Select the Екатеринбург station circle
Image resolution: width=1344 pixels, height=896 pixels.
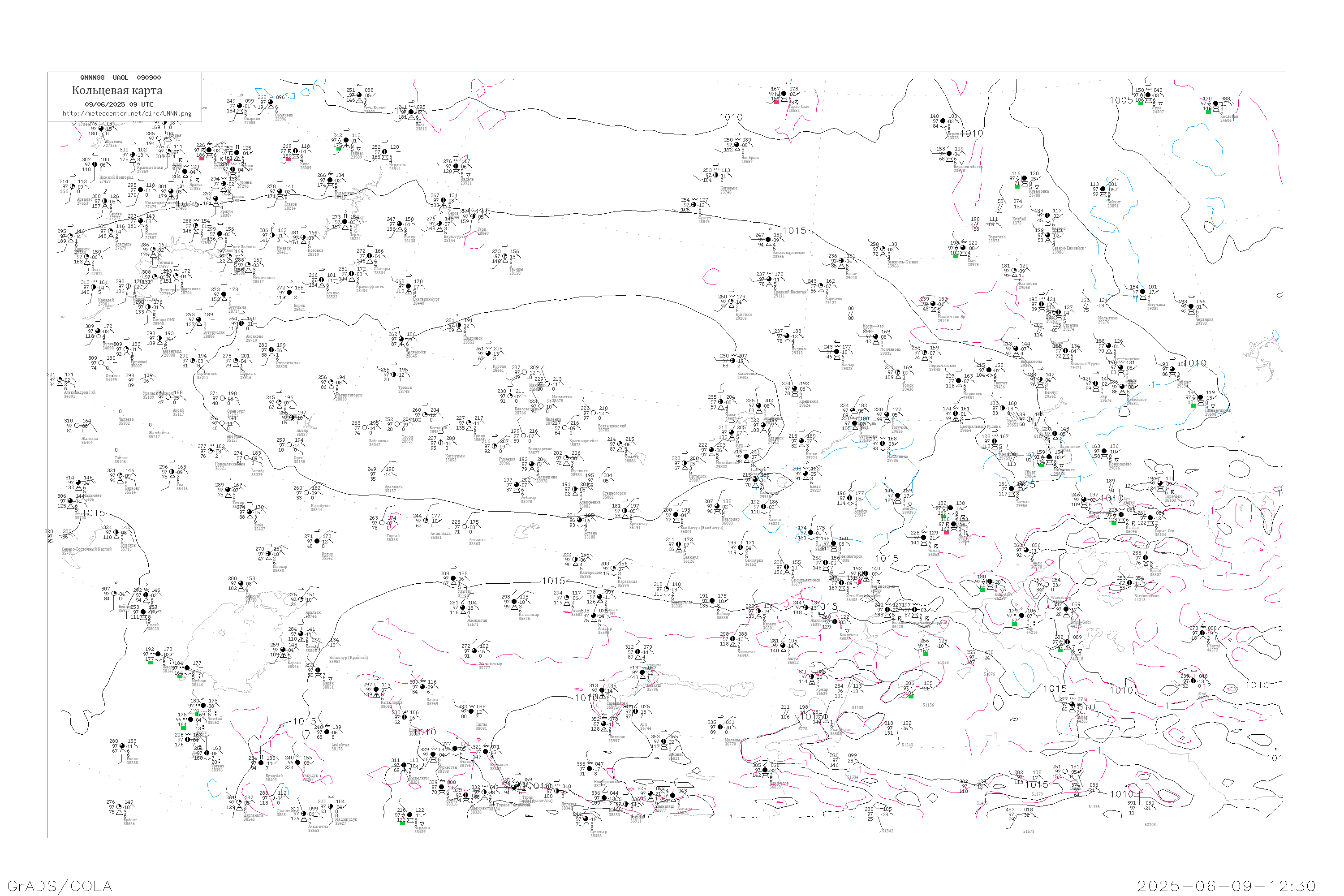pos(409,286)
